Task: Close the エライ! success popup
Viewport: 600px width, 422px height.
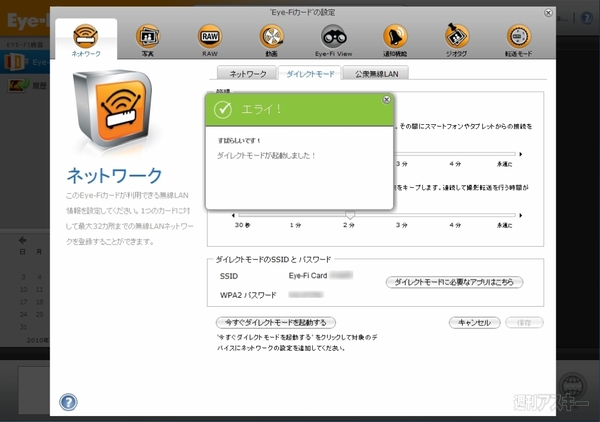Action: point(386,99)
